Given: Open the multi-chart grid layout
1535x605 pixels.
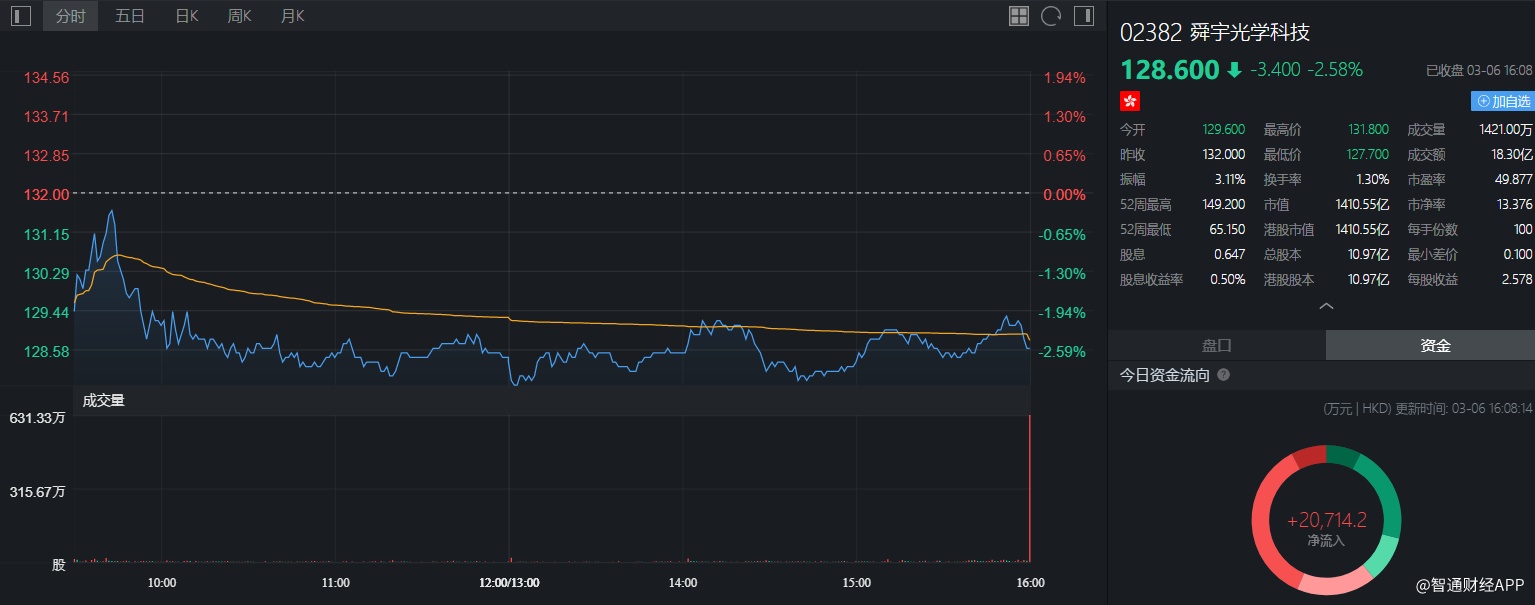Looking at the screenshot, I should point(1018,16).
